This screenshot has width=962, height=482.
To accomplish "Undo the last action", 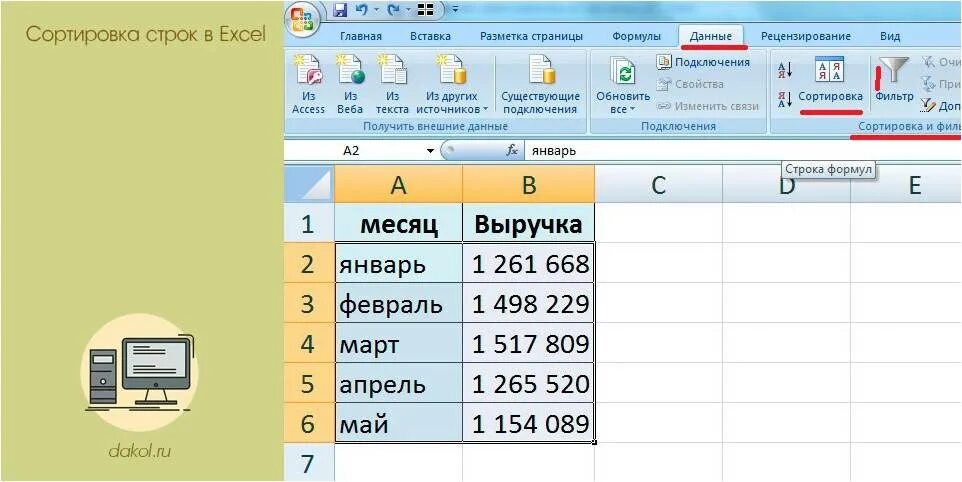I will coord(361,9).
